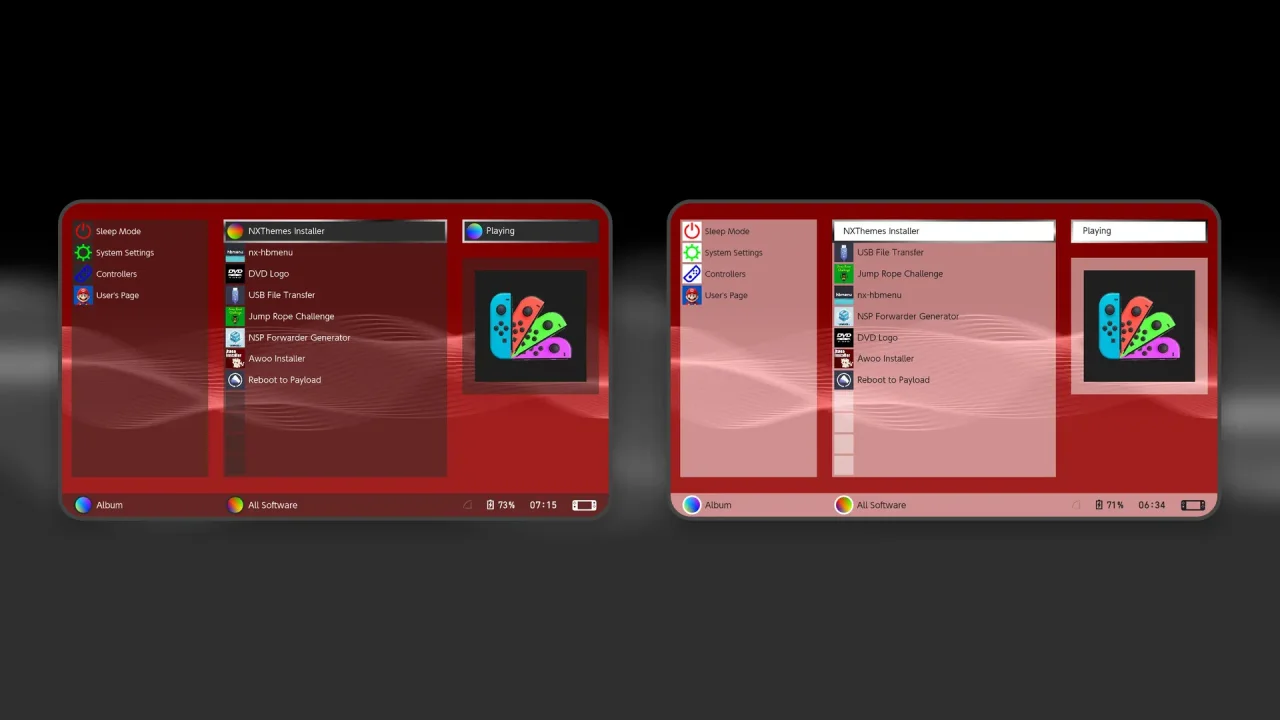Click the console icon next to 06:34
1280x720 pixels.
coord(1193,505)
